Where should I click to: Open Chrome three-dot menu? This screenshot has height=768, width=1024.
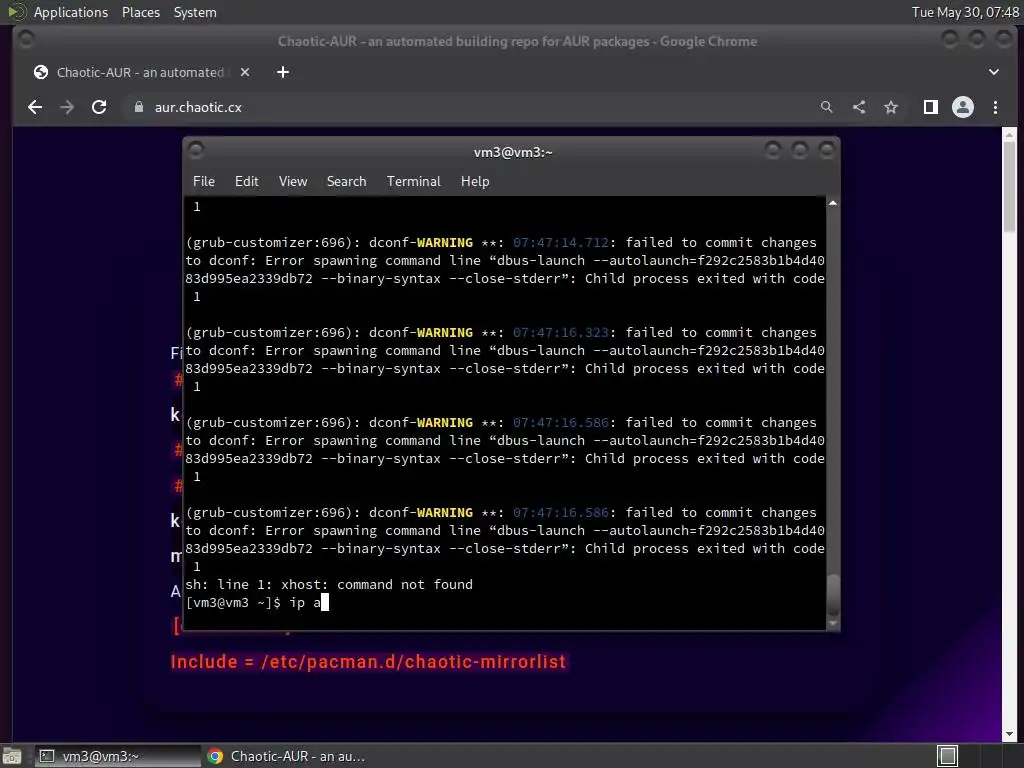tap(995, 107)
